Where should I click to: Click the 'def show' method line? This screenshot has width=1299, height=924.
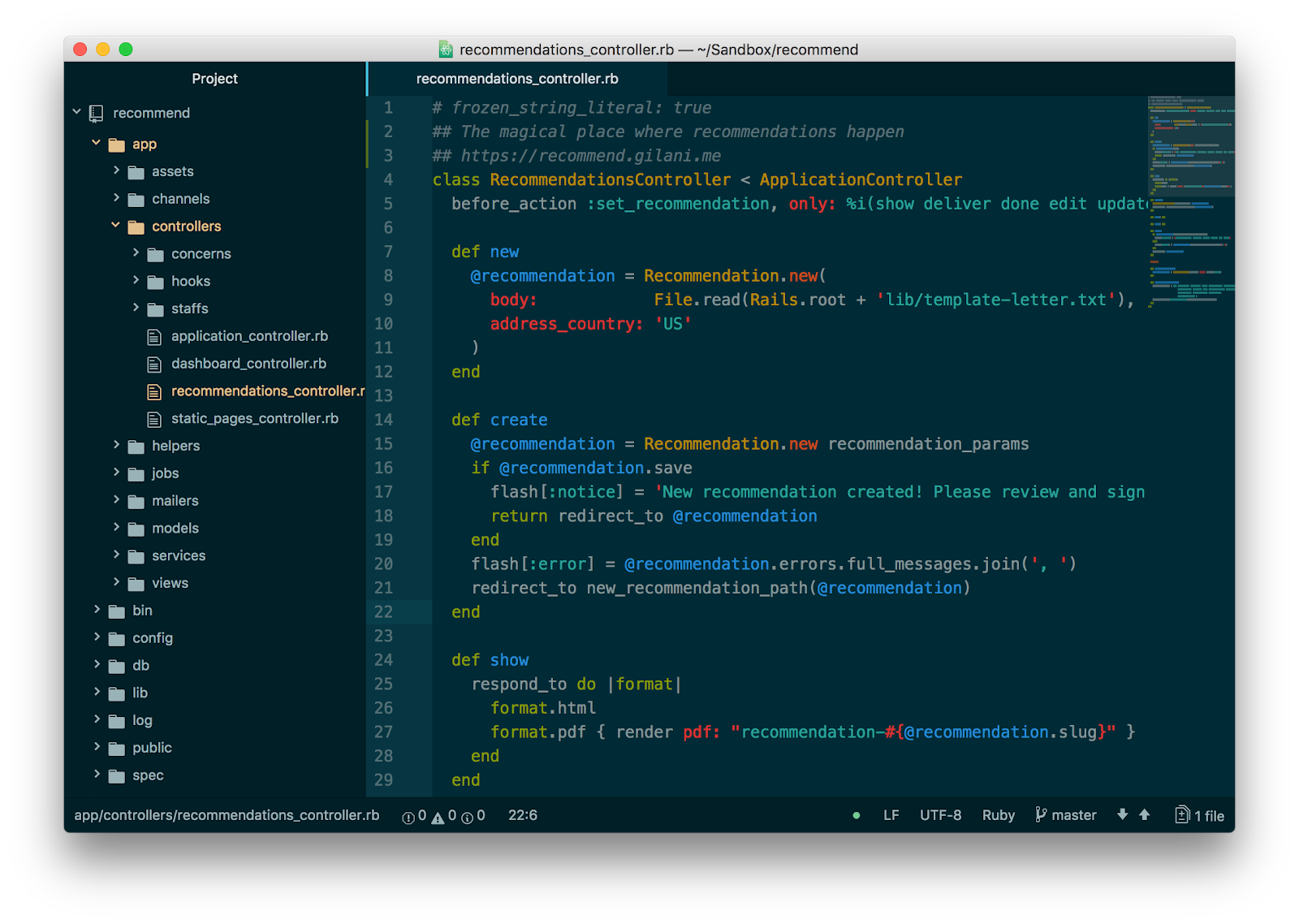(x=490, y=660)
